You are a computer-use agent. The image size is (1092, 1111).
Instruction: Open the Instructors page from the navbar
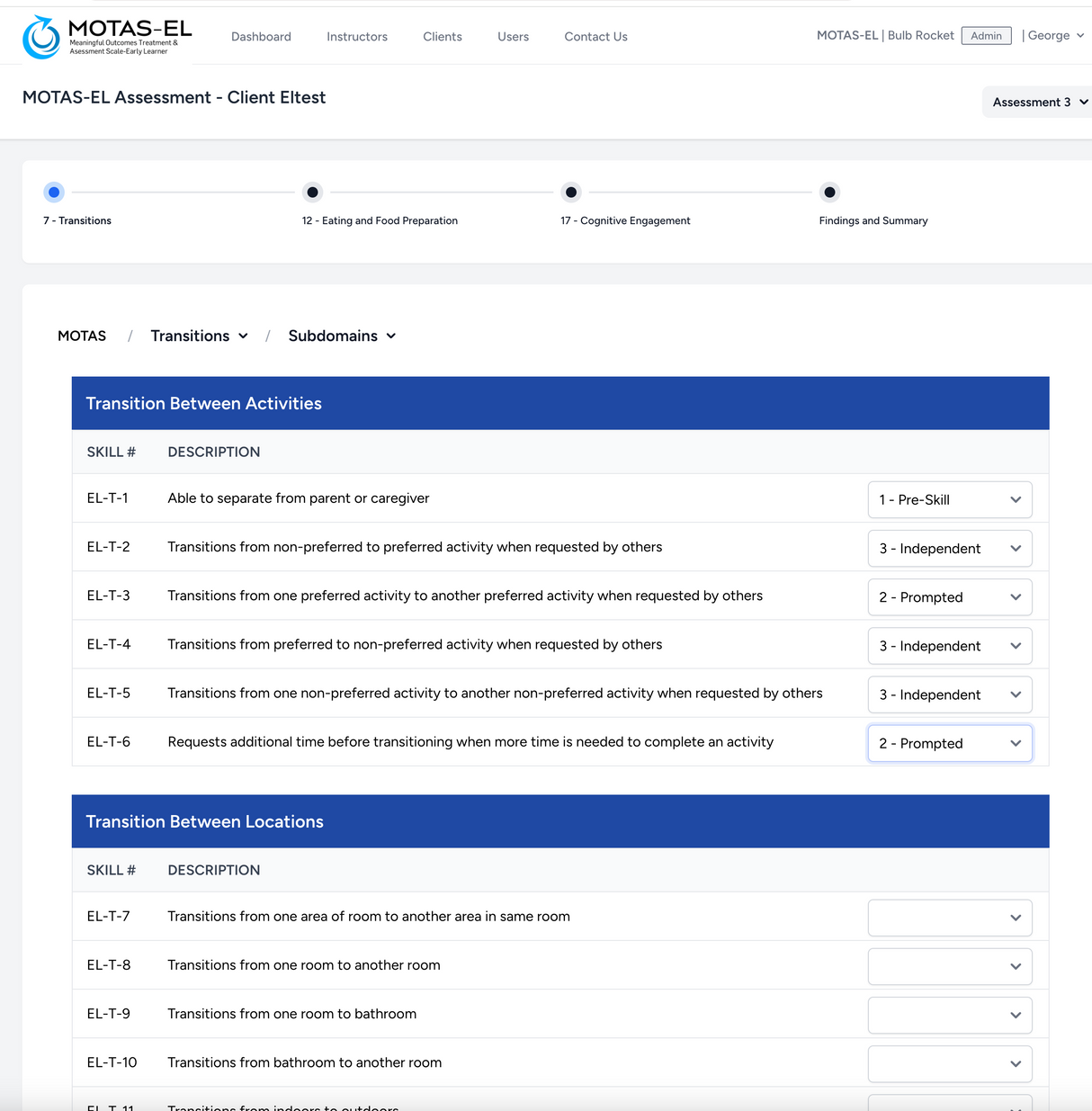[356, 37]
